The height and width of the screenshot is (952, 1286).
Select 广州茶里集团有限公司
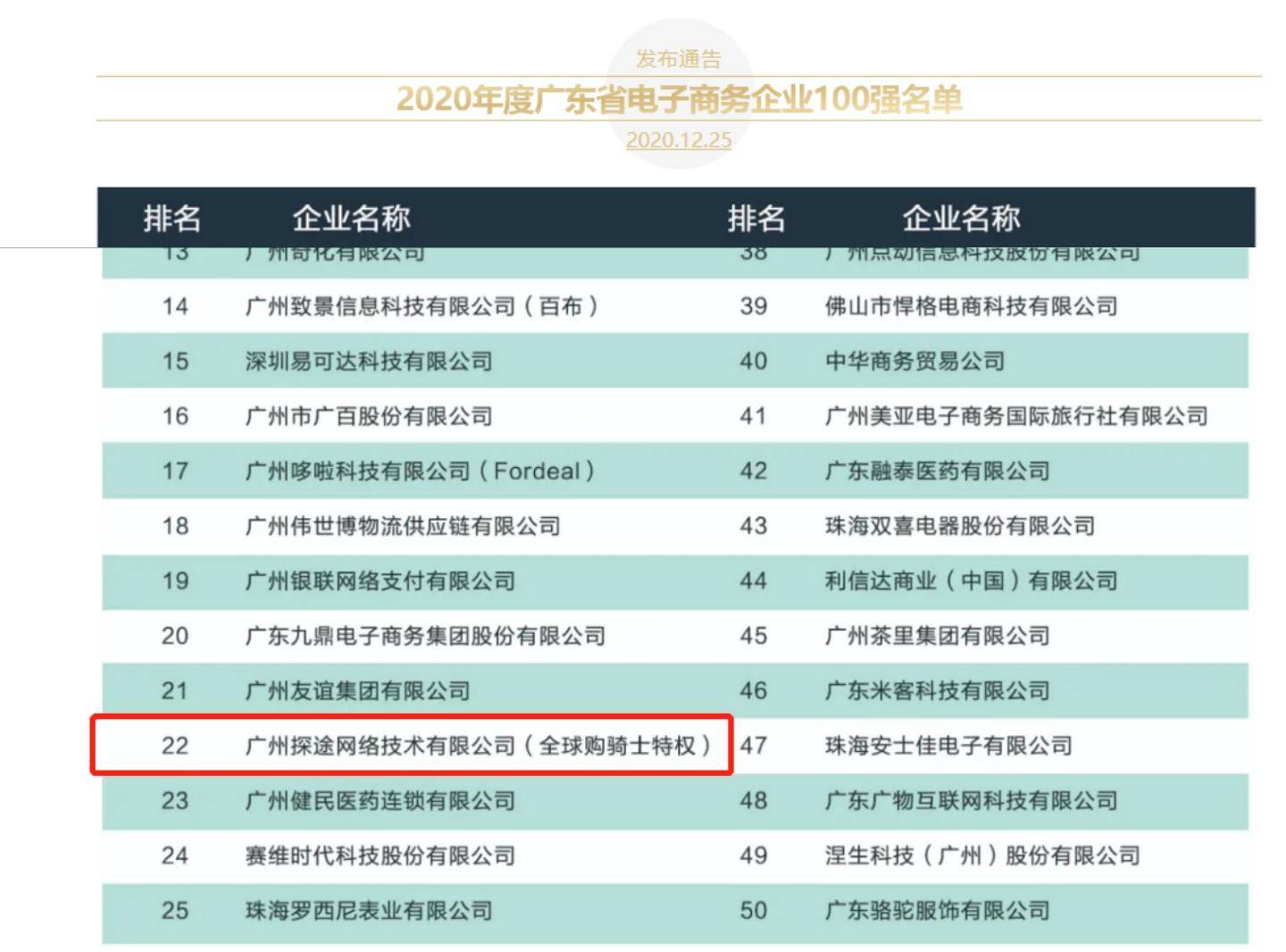click(938, 636)
